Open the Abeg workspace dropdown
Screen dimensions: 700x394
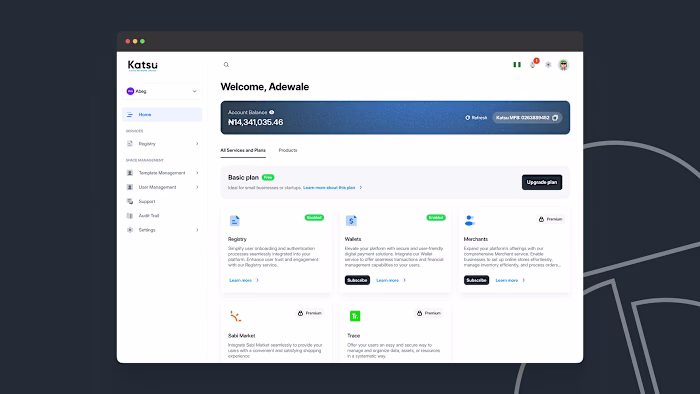tap(162, 91)
